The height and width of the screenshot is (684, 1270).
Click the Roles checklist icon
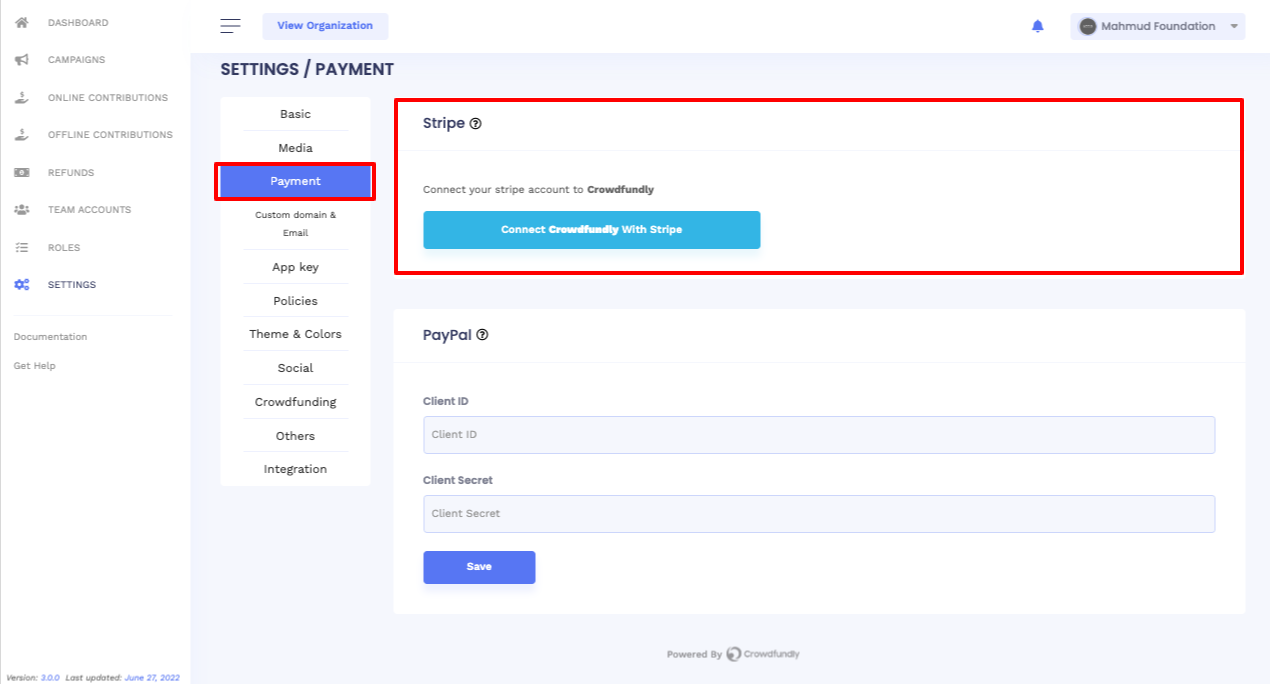(x=21, y=247)
